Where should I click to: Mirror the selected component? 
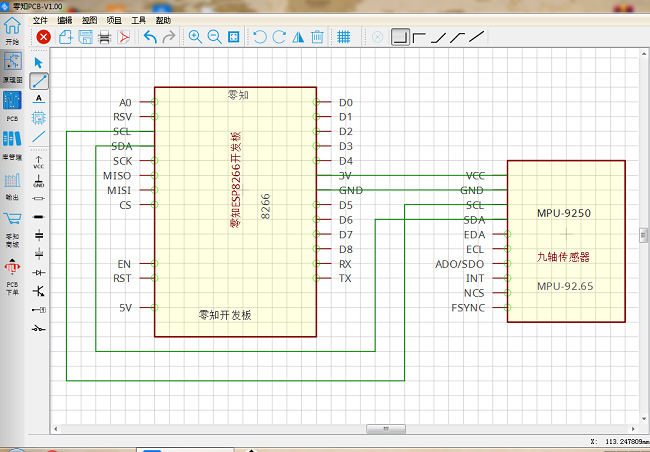point(298,37)
